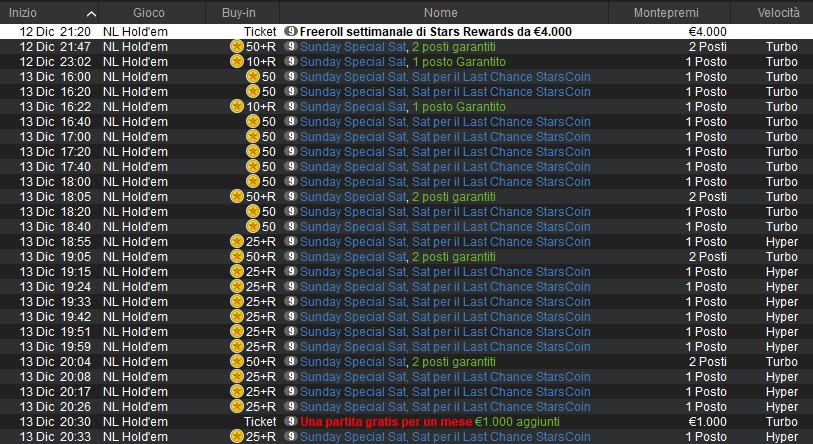The height and width of the screenshot is (444, 813).
Task: Sort by the Gioco column header
Action: pyautogui.click(x=152, y=12)
